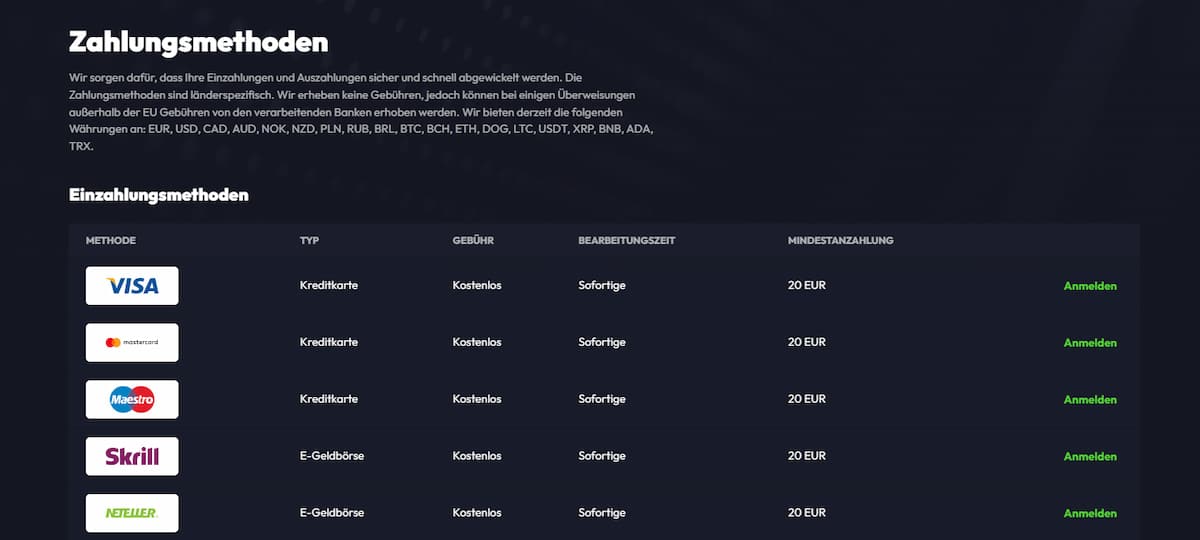
Task: Click the MINDESTANZAHLUNG column header
Action: (x=840, y=241)
